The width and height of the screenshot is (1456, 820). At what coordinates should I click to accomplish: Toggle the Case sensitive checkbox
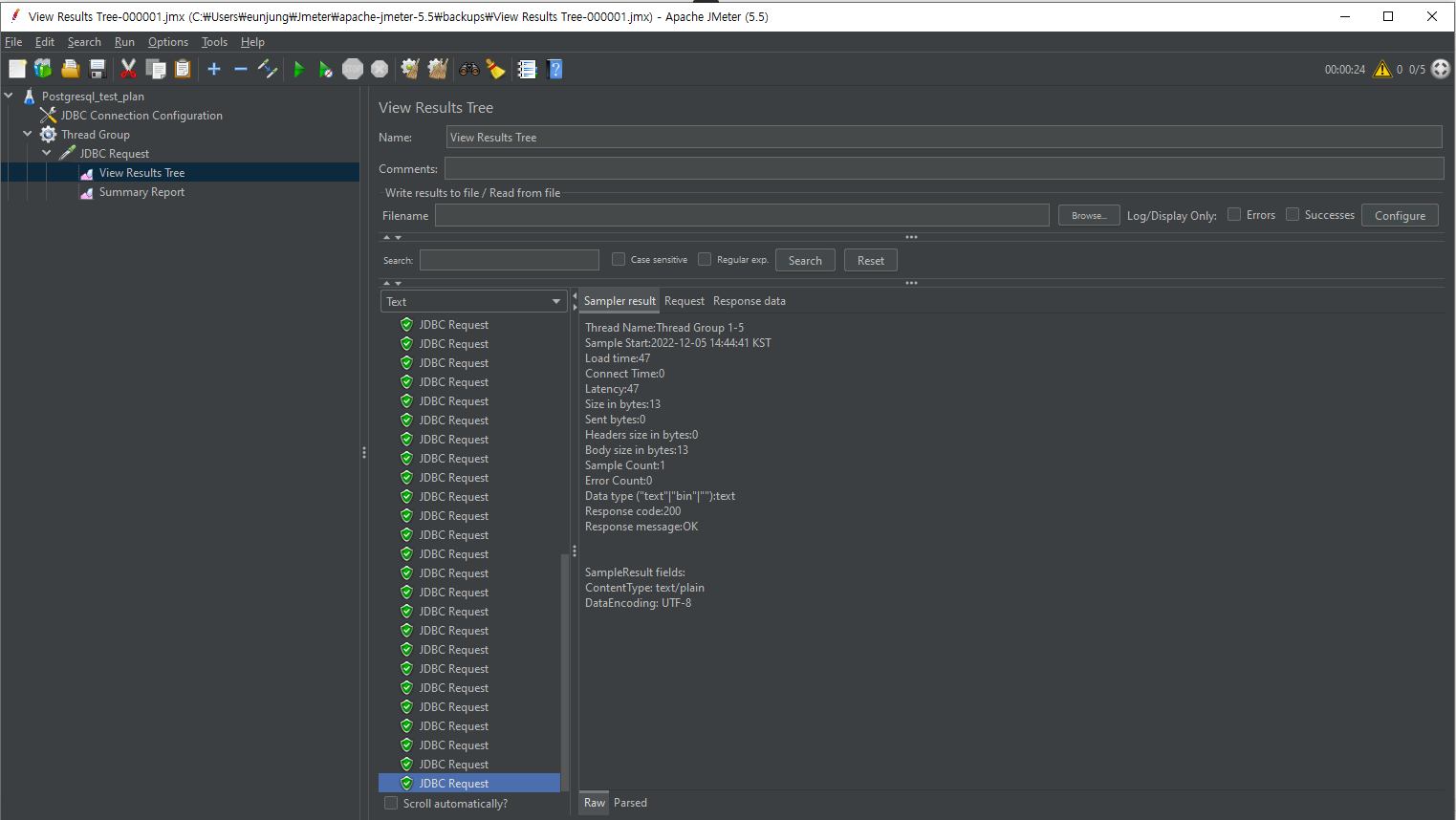tap(619, 259)
